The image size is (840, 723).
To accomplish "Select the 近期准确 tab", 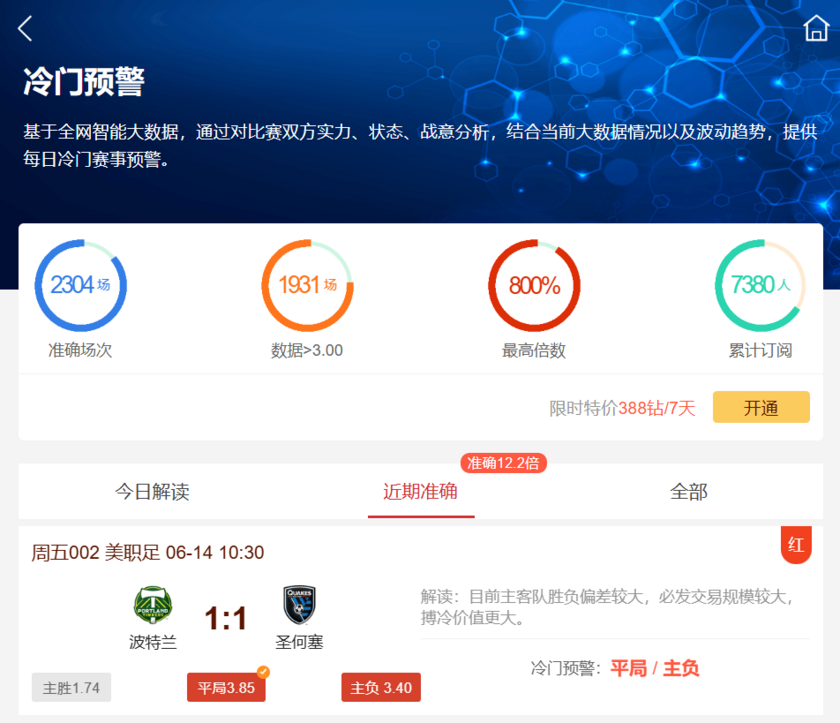I will (420, 492).
